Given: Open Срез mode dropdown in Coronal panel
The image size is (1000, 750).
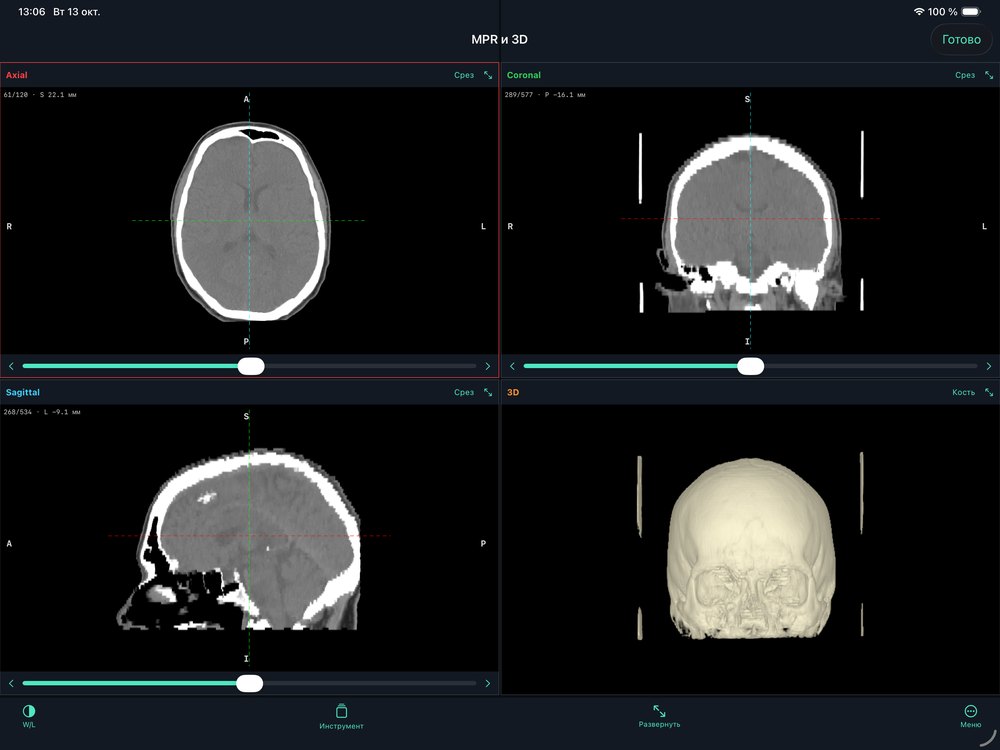Looking at the screenshot, I should click(x=965, y=75).
